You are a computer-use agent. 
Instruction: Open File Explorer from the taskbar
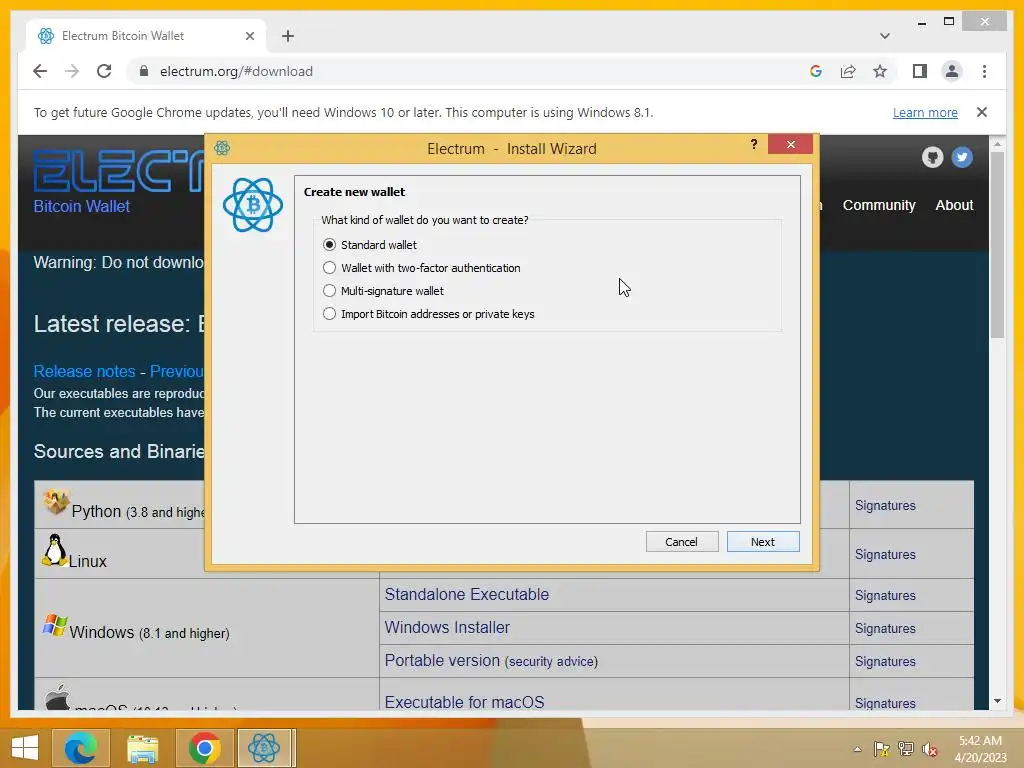coord(142,748)
